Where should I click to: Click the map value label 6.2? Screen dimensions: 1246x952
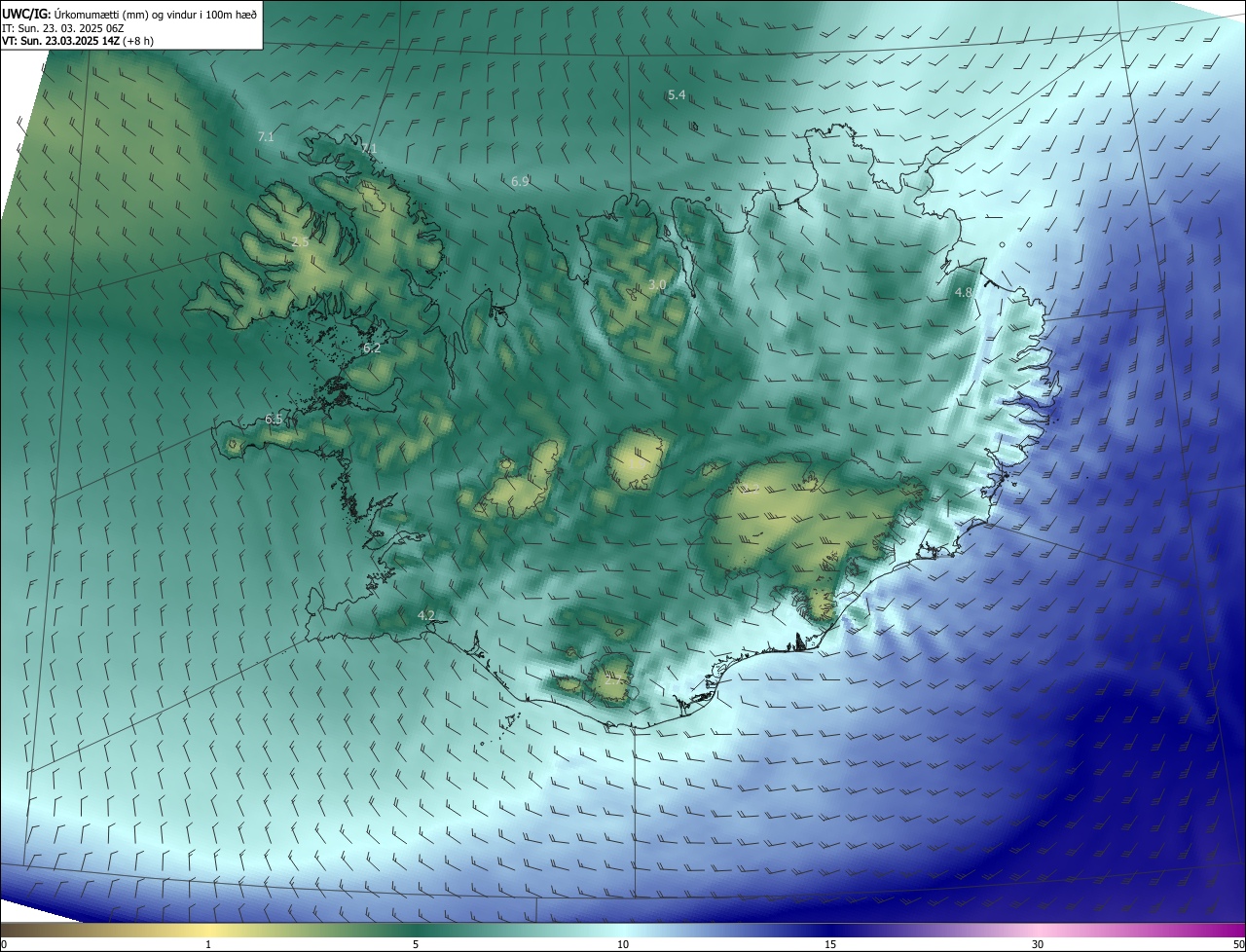(372, 348)
